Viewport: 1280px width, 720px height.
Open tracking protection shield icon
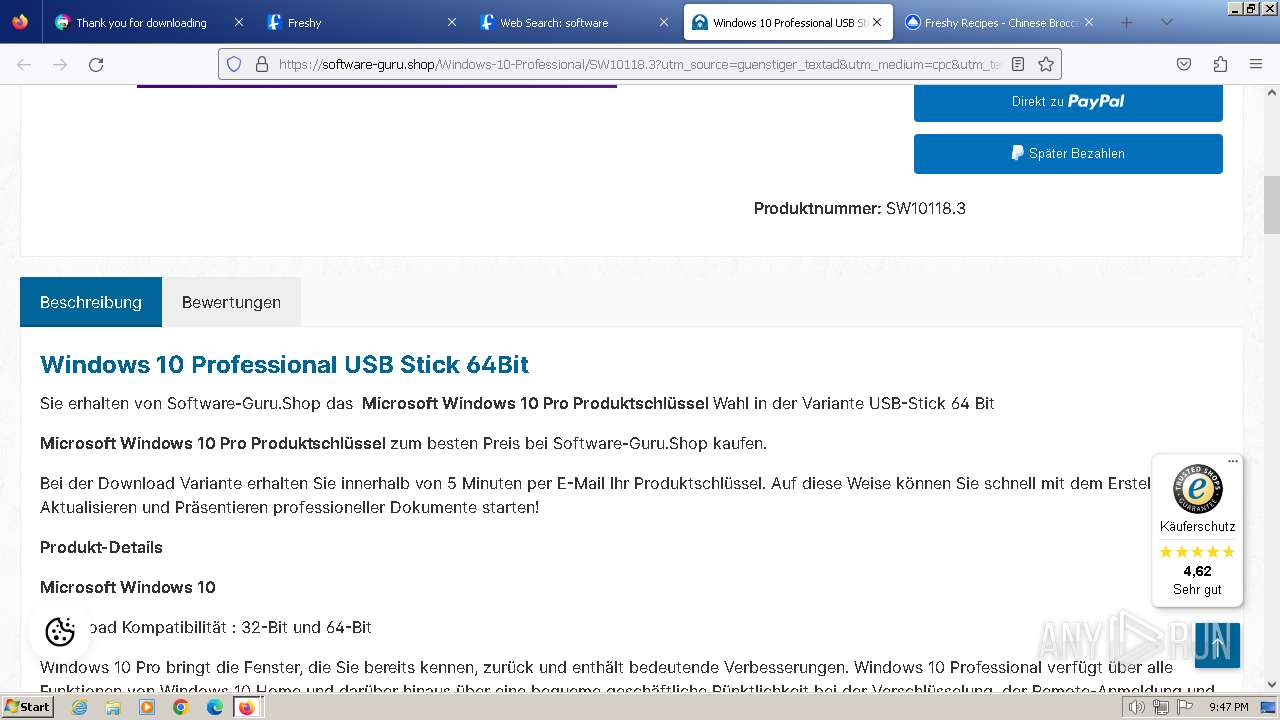[x=234, y=64]
